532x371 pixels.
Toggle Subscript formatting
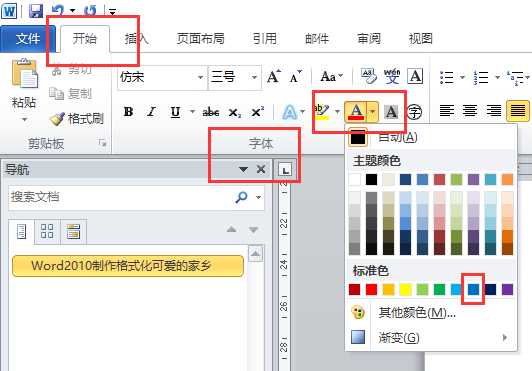[234, 112]
